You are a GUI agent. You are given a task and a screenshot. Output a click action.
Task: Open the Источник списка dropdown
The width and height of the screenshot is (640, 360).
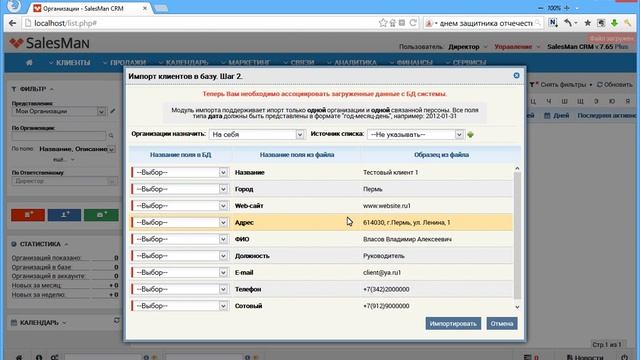point(415,134)
